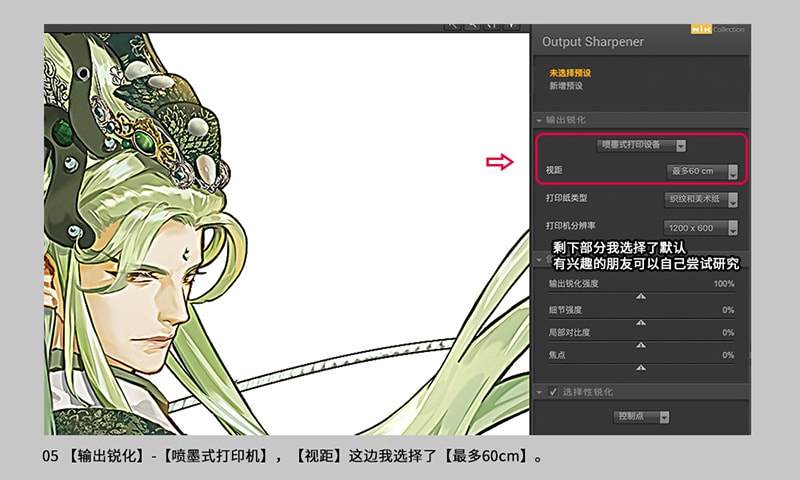
Task: Collapse the 输出锐化 section
Action: (540, 121)
